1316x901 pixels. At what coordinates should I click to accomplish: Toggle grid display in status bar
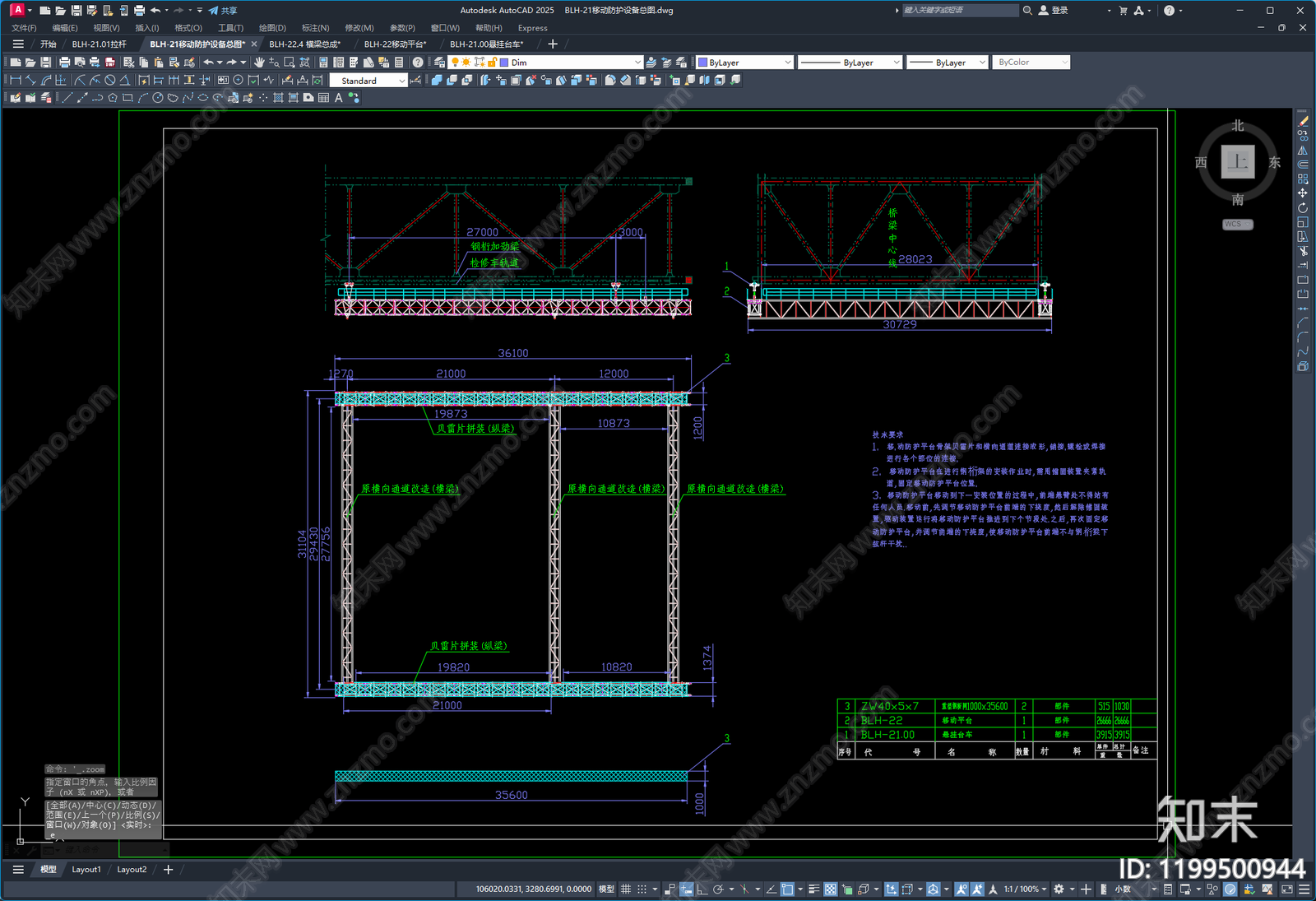[626, 889]
